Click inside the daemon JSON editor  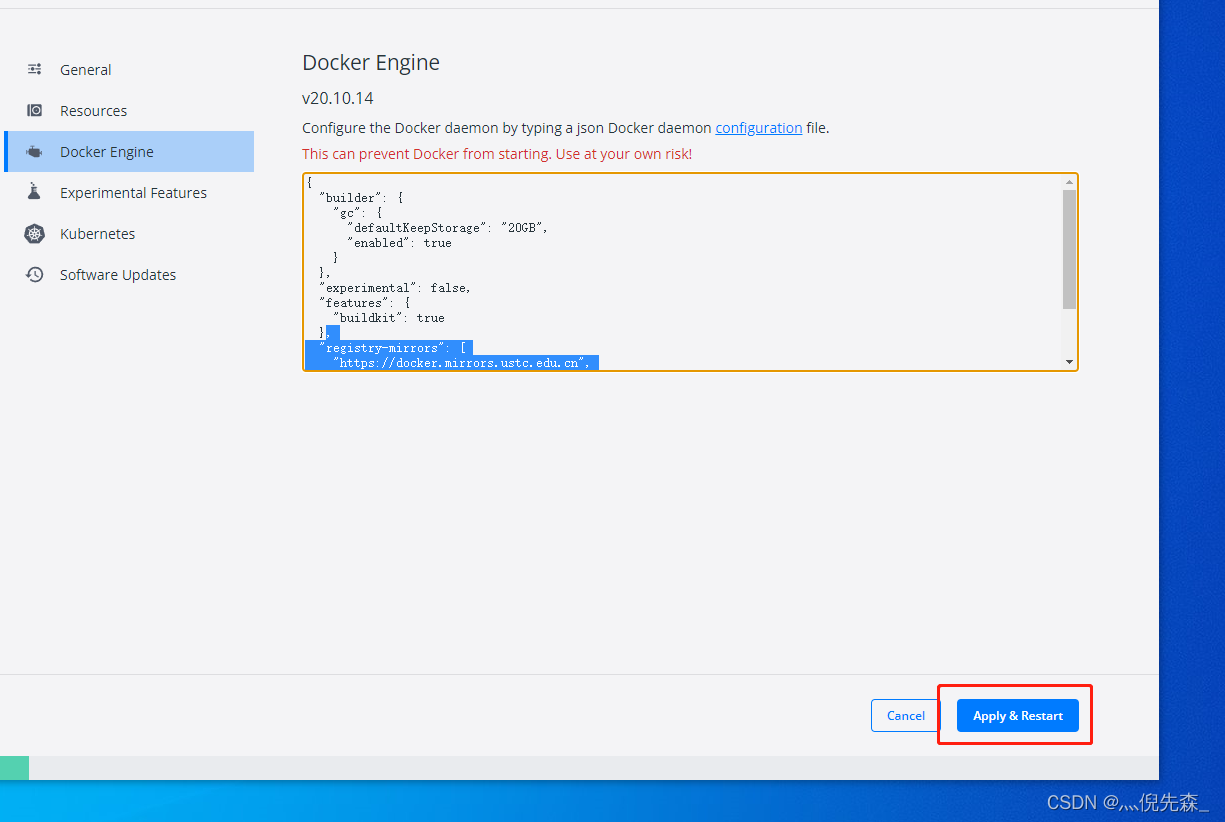tap(690, 272)
